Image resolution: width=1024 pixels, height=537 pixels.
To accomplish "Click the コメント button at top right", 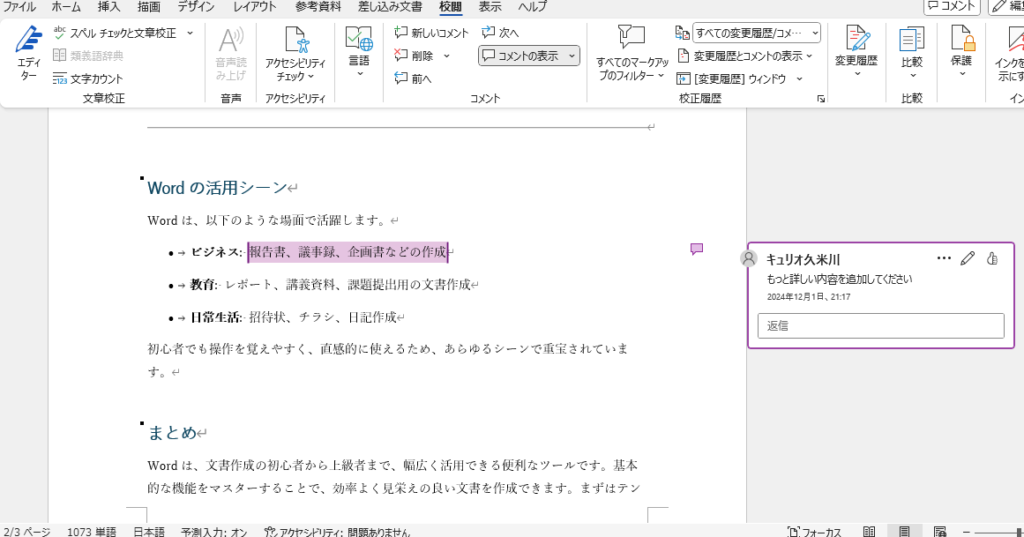I will (952, 7).
